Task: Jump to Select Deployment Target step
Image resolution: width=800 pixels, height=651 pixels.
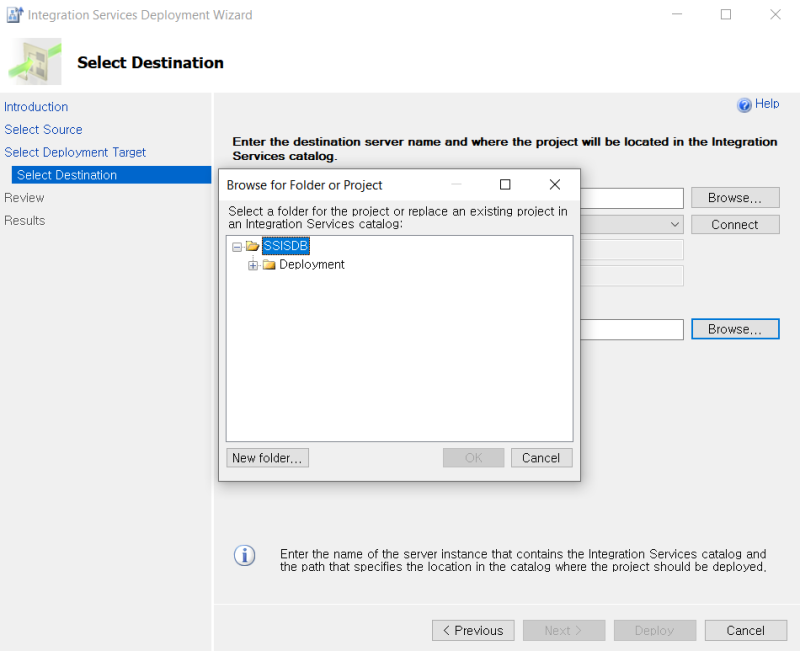Action: click(x=75, y=153)
